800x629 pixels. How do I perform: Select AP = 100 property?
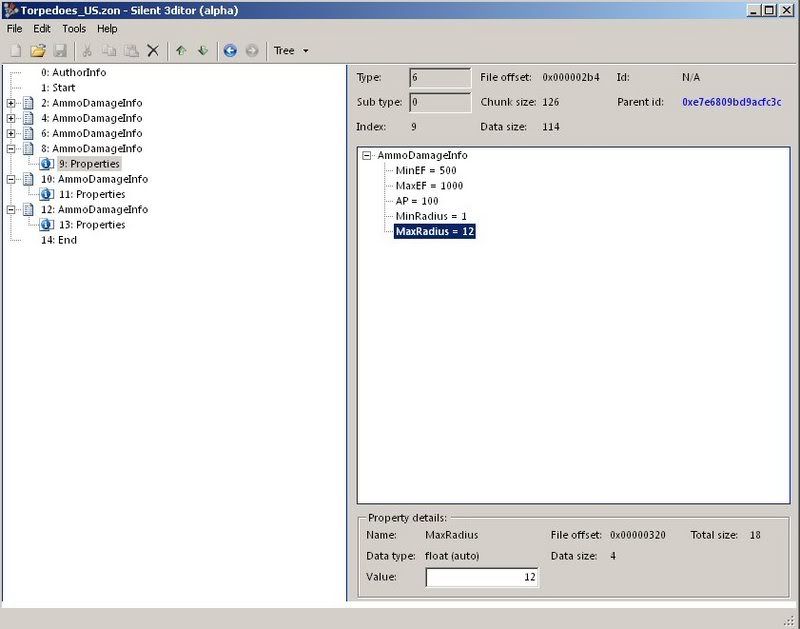tap(417, 201)
